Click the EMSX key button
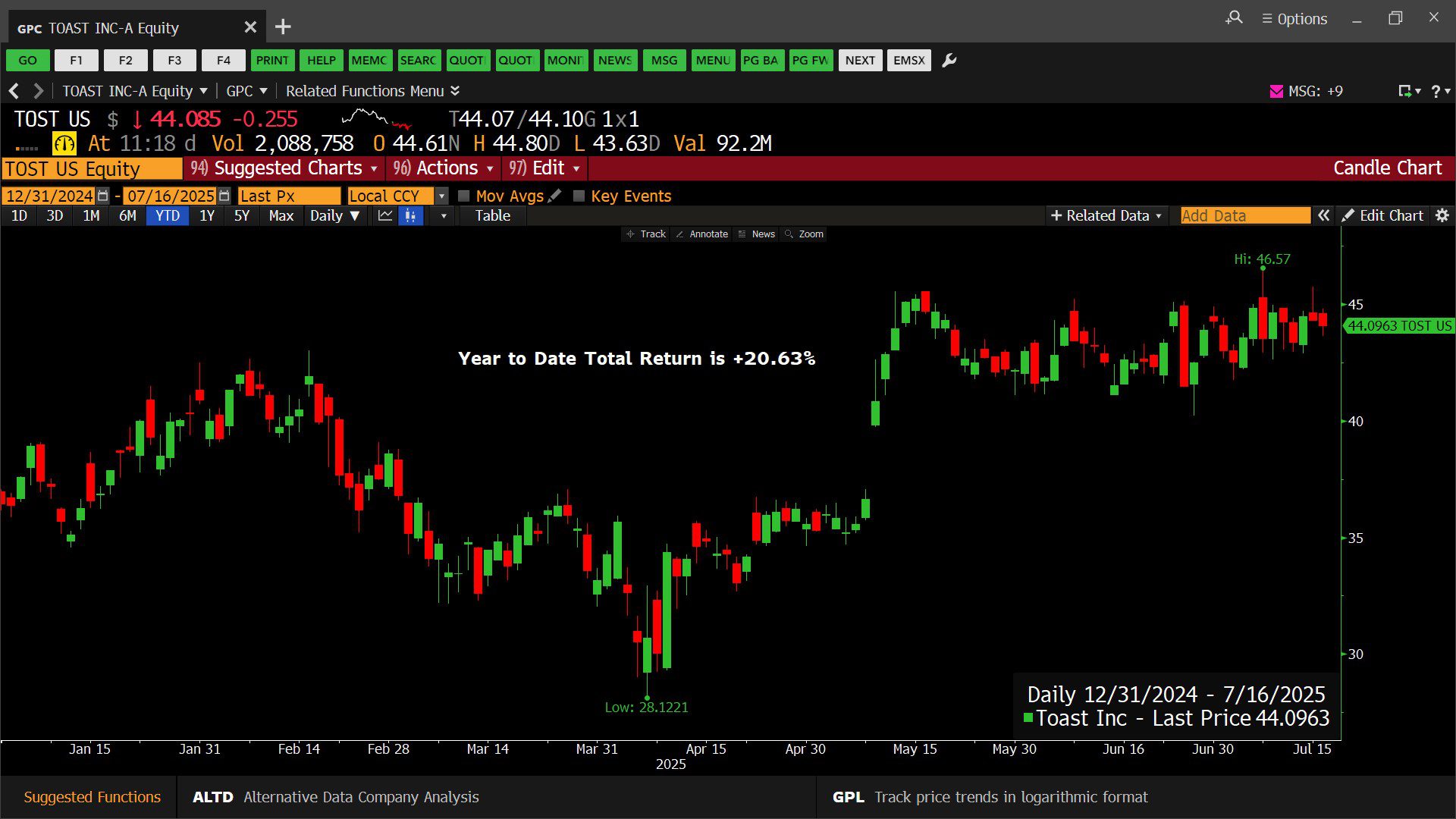1456x819 pixels. pos(909,61)
